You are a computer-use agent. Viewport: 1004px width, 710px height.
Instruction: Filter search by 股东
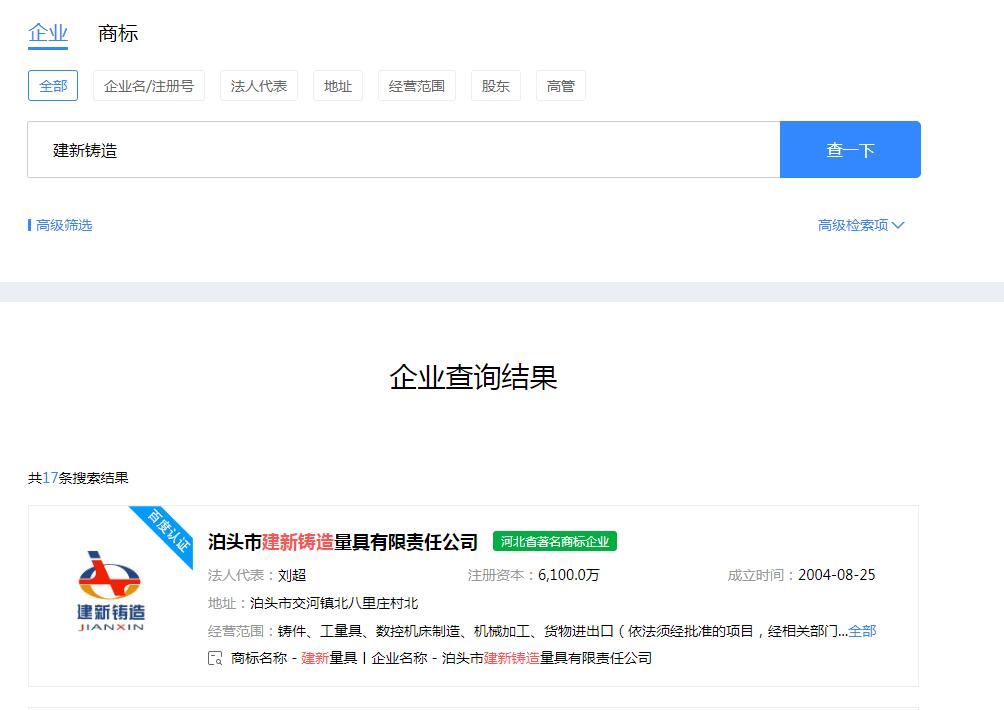pyautogui.click(x=496, y=86)
